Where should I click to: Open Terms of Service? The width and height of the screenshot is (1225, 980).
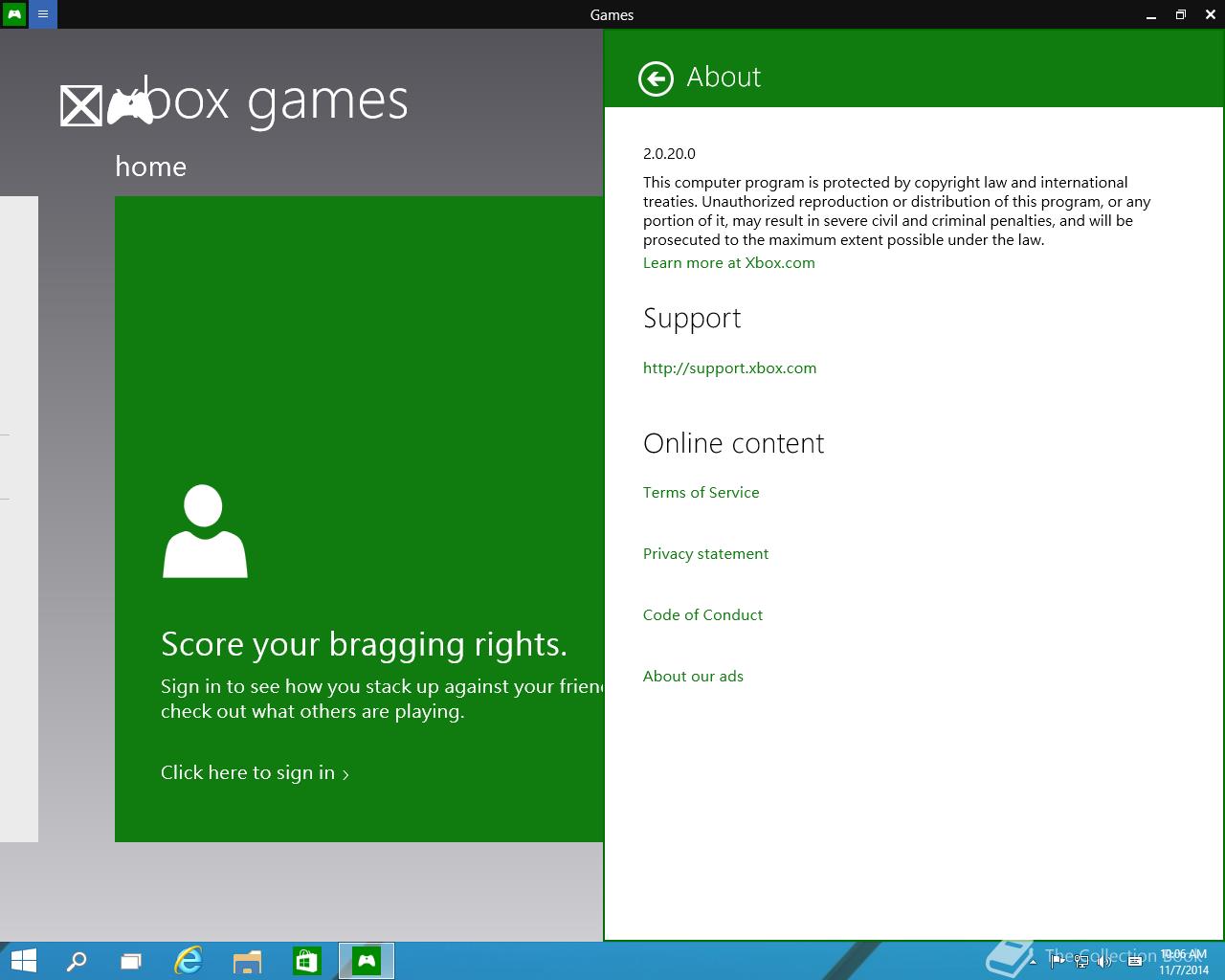(x=701, y=493)
